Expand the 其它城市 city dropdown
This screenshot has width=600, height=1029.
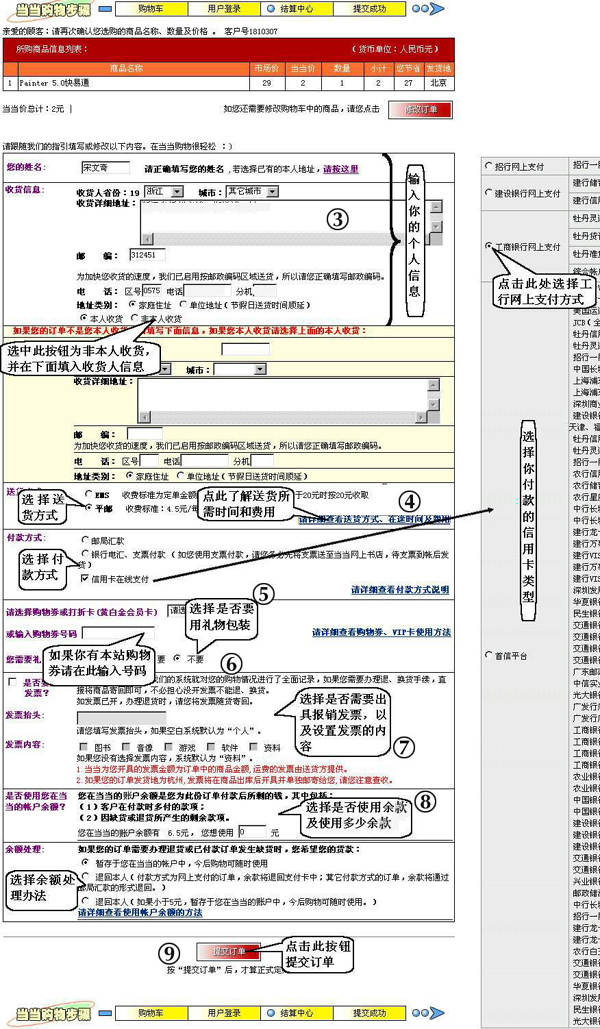point(250,190)
